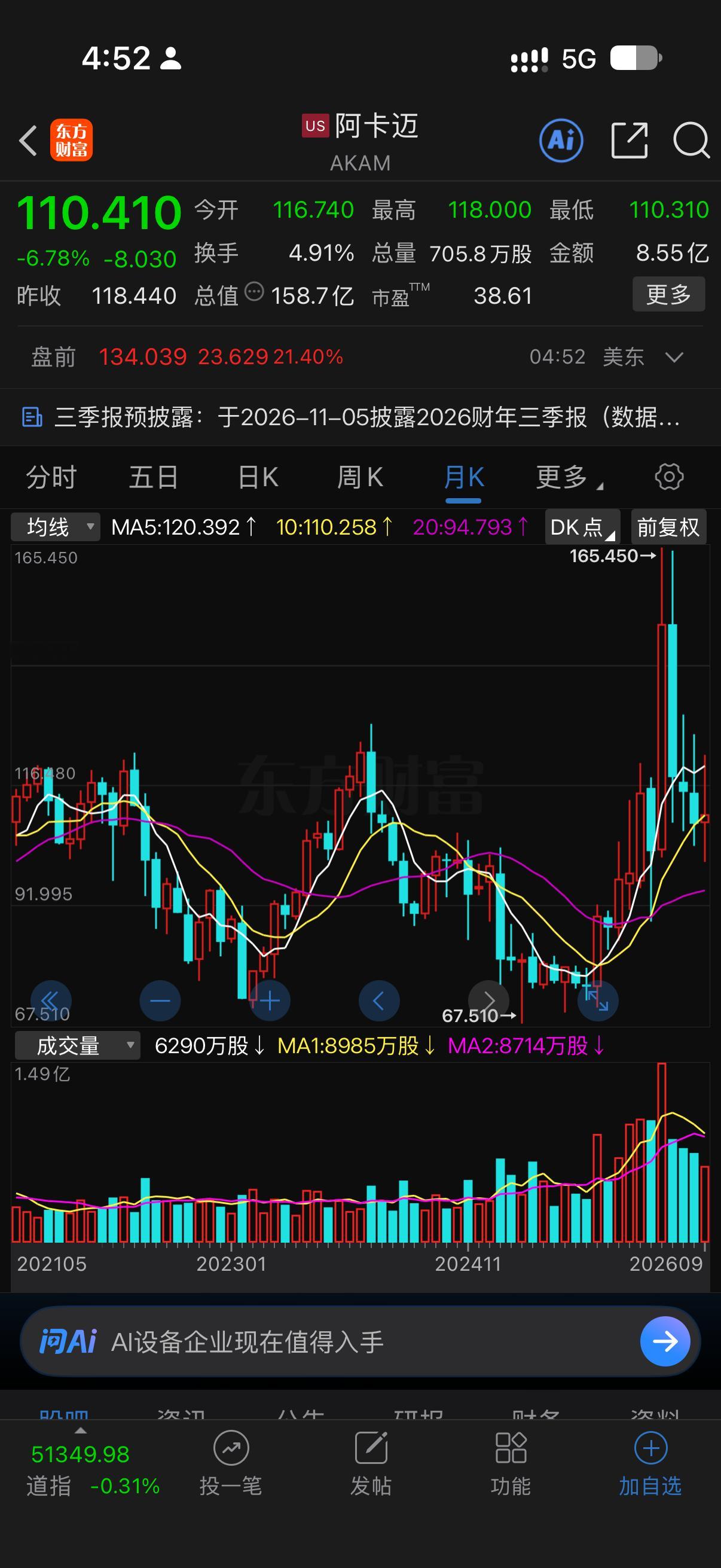This screenshot has width=721, height=1568.
Task: Open the 成交量 sub-indicator dropdown
Action: [77, 1046]
